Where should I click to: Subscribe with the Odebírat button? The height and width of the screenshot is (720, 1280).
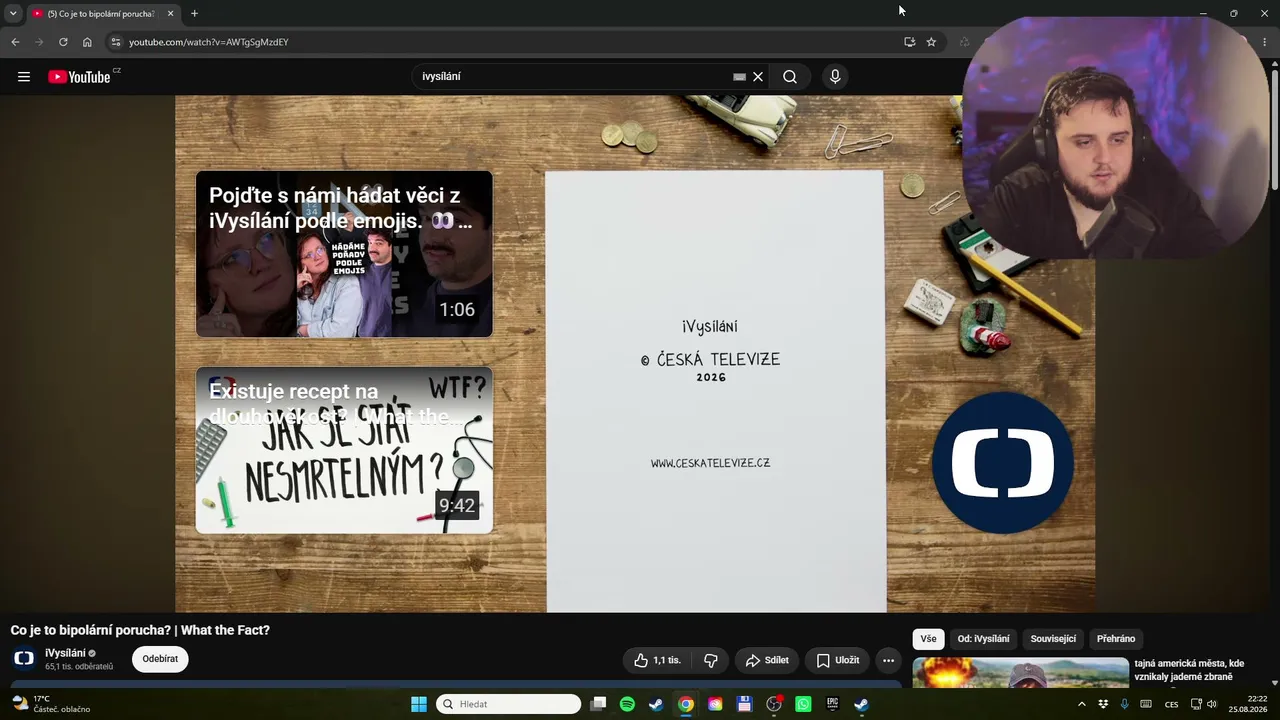tap(160, 659)
